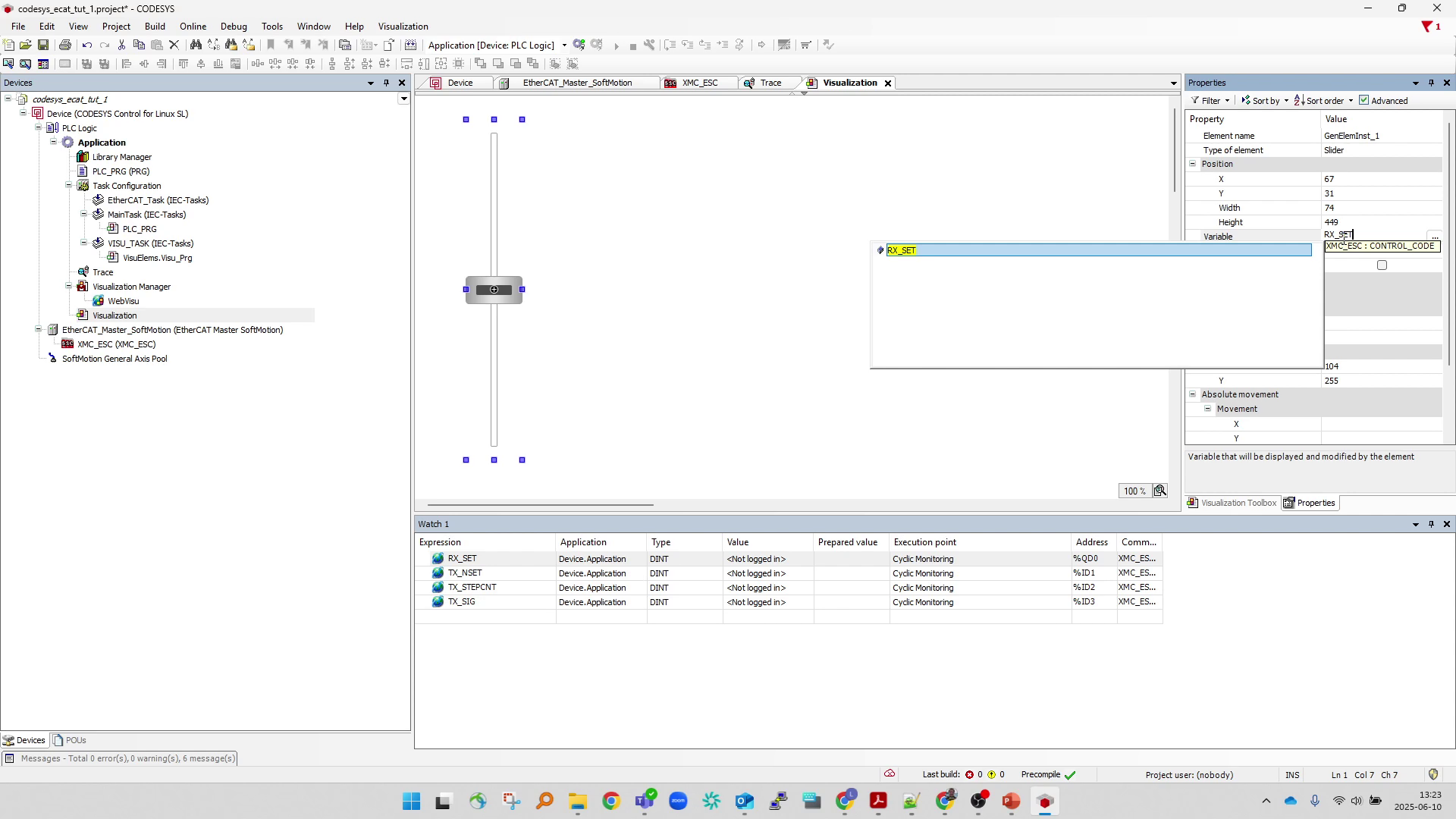Image resolution: width=1456 pixels, height=819 pixels.
Task: Switch to the Trace editor tab
Action: coord(769,83)
